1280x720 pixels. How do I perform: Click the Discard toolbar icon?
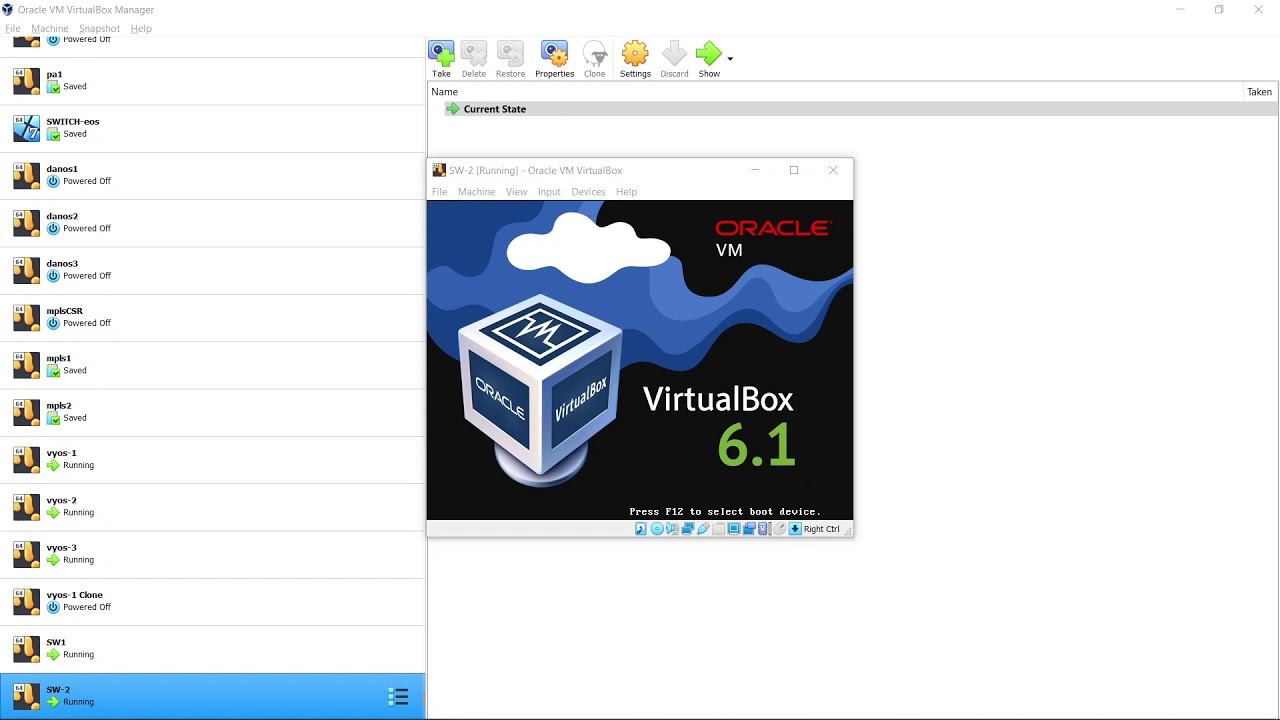674,59
